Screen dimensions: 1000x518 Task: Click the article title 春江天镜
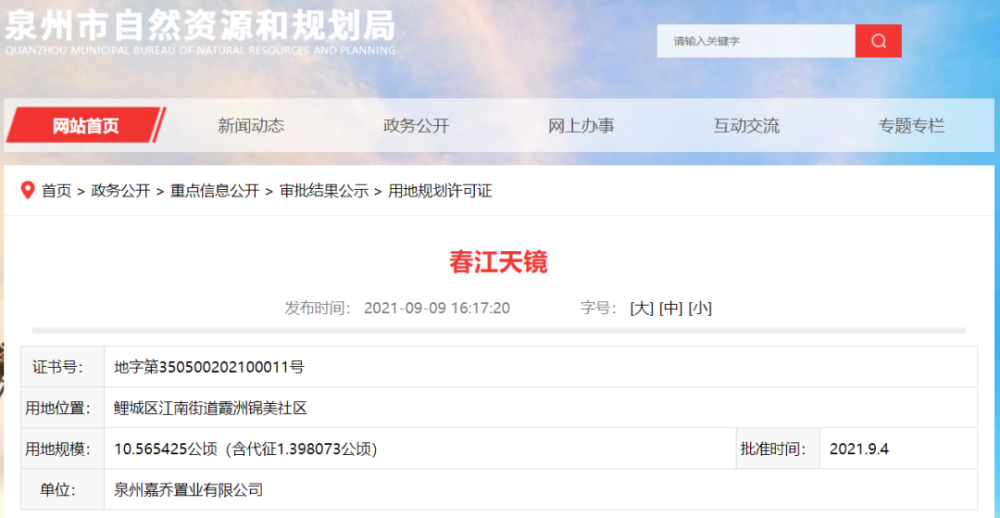[498, 262]
